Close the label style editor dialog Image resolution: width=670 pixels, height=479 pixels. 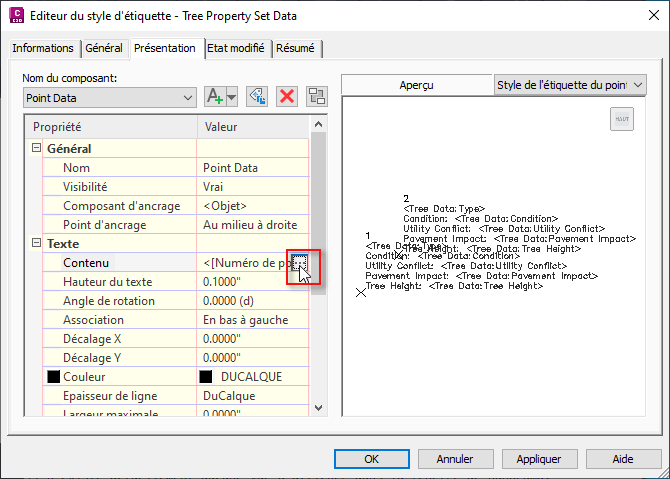tap(654, 15)
